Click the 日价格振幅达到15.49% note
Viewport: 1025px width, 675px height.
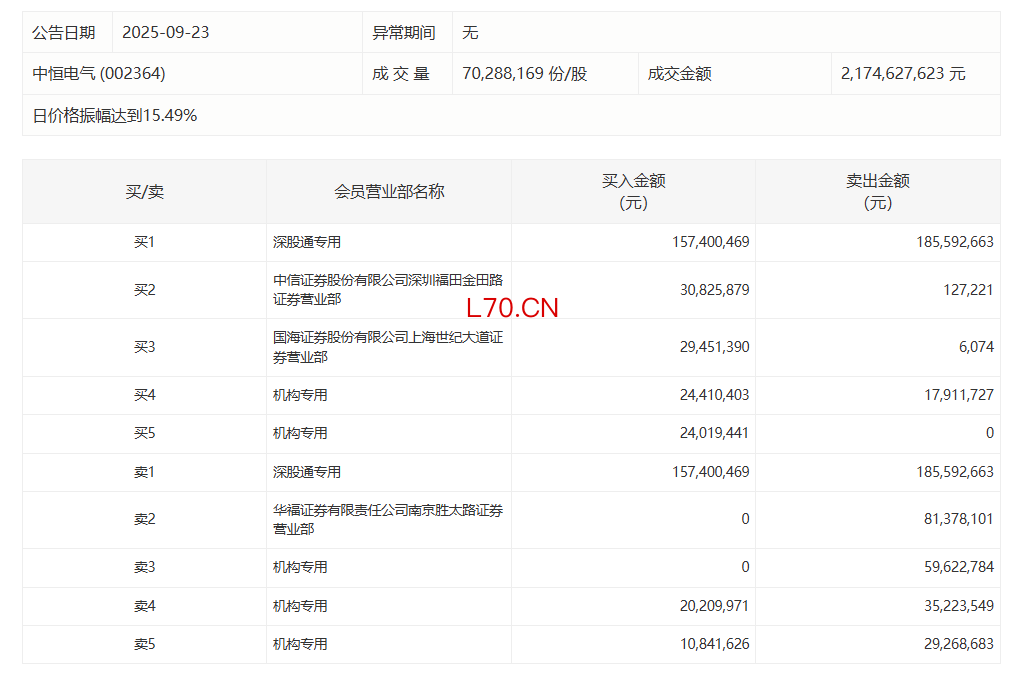[x=115, y=116]
